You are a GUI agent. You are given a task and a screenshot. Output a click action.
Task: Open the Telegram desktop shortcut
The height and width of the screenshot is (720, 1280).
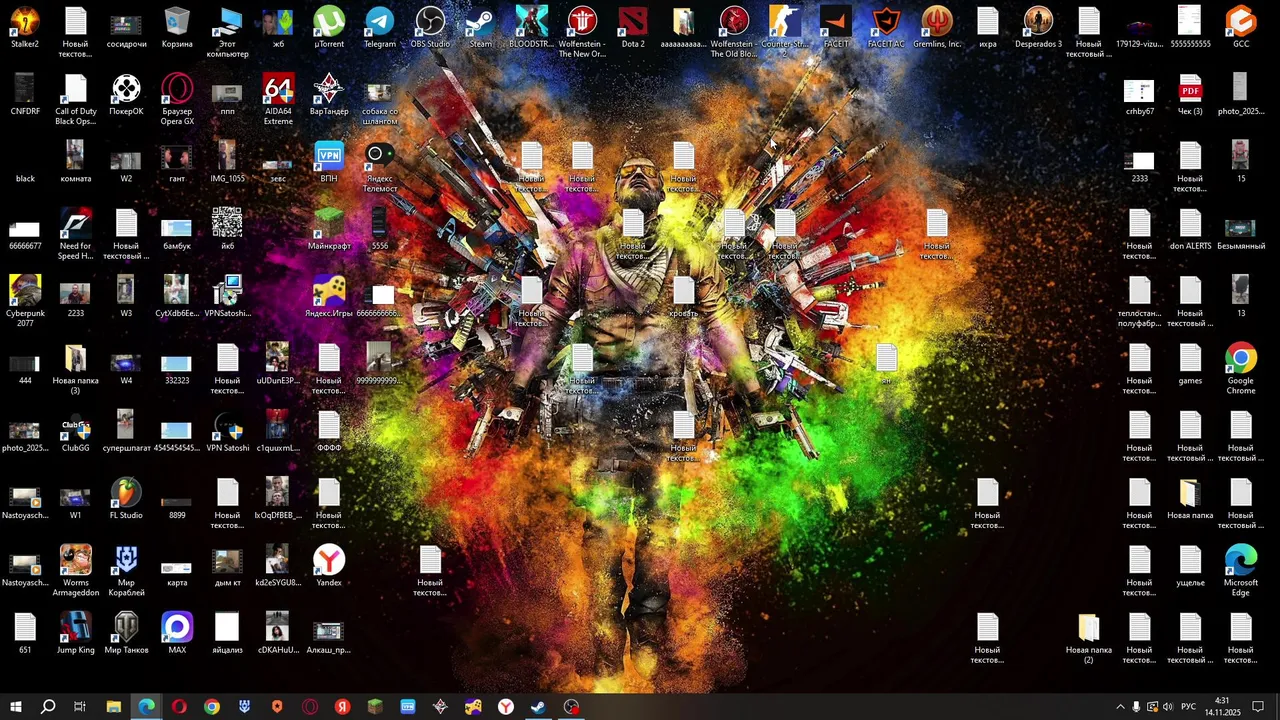(x=379, y=28)
